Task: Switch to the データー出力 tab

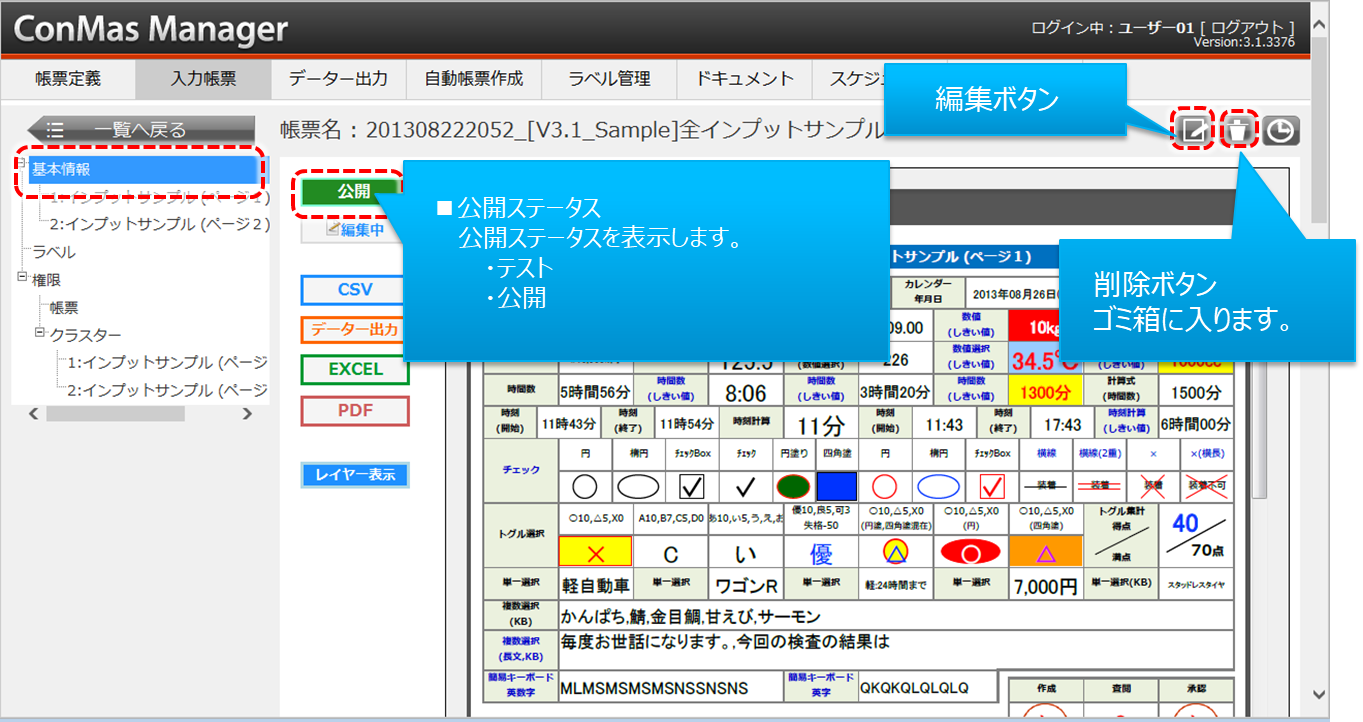Action: (x=338, y=79)
